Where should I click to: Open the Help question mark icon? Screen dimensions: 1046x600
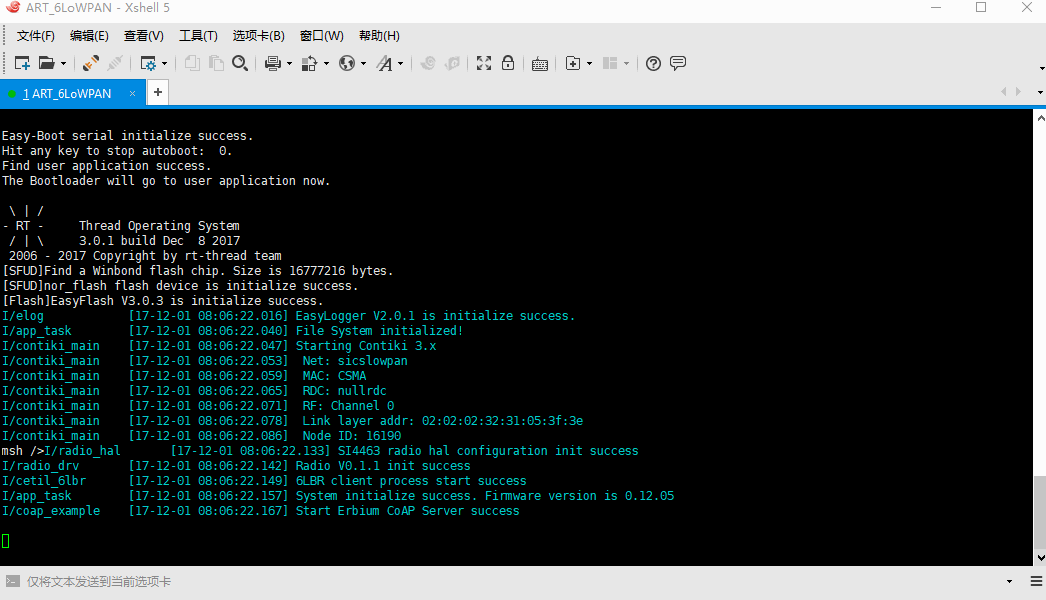point(654,63)
